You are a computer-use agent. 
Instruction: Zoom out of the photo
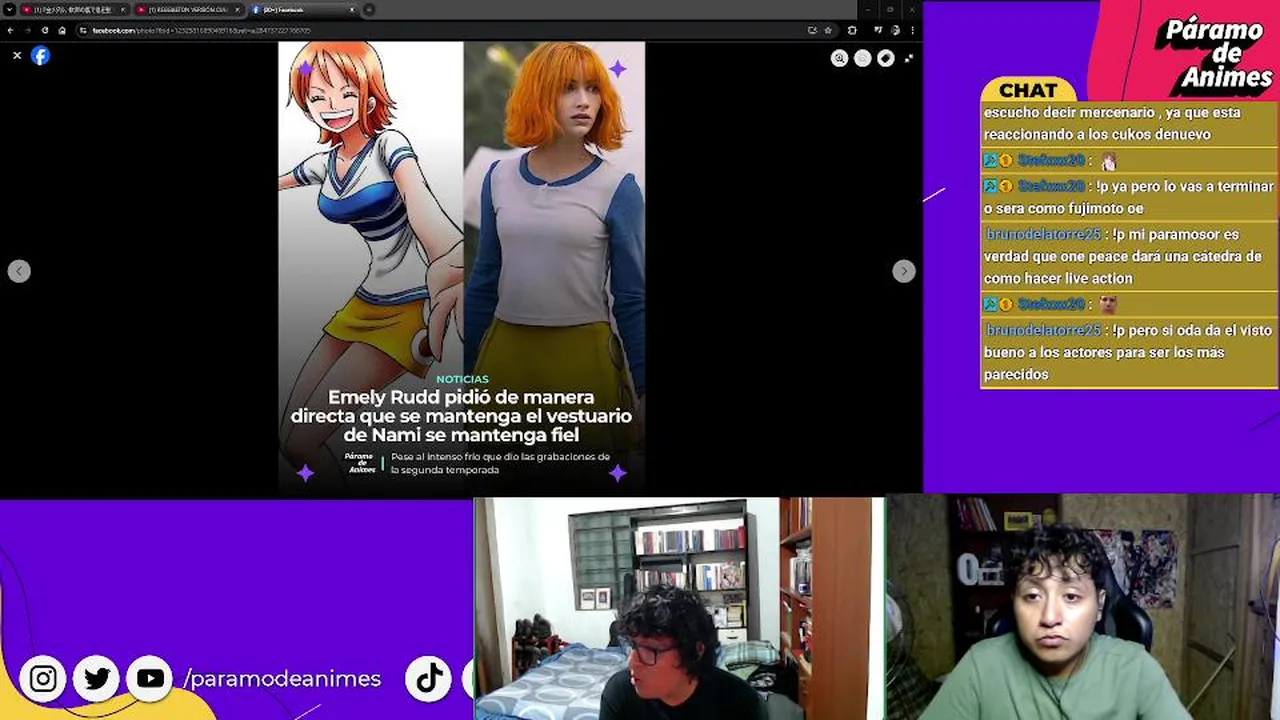point(863,58)
